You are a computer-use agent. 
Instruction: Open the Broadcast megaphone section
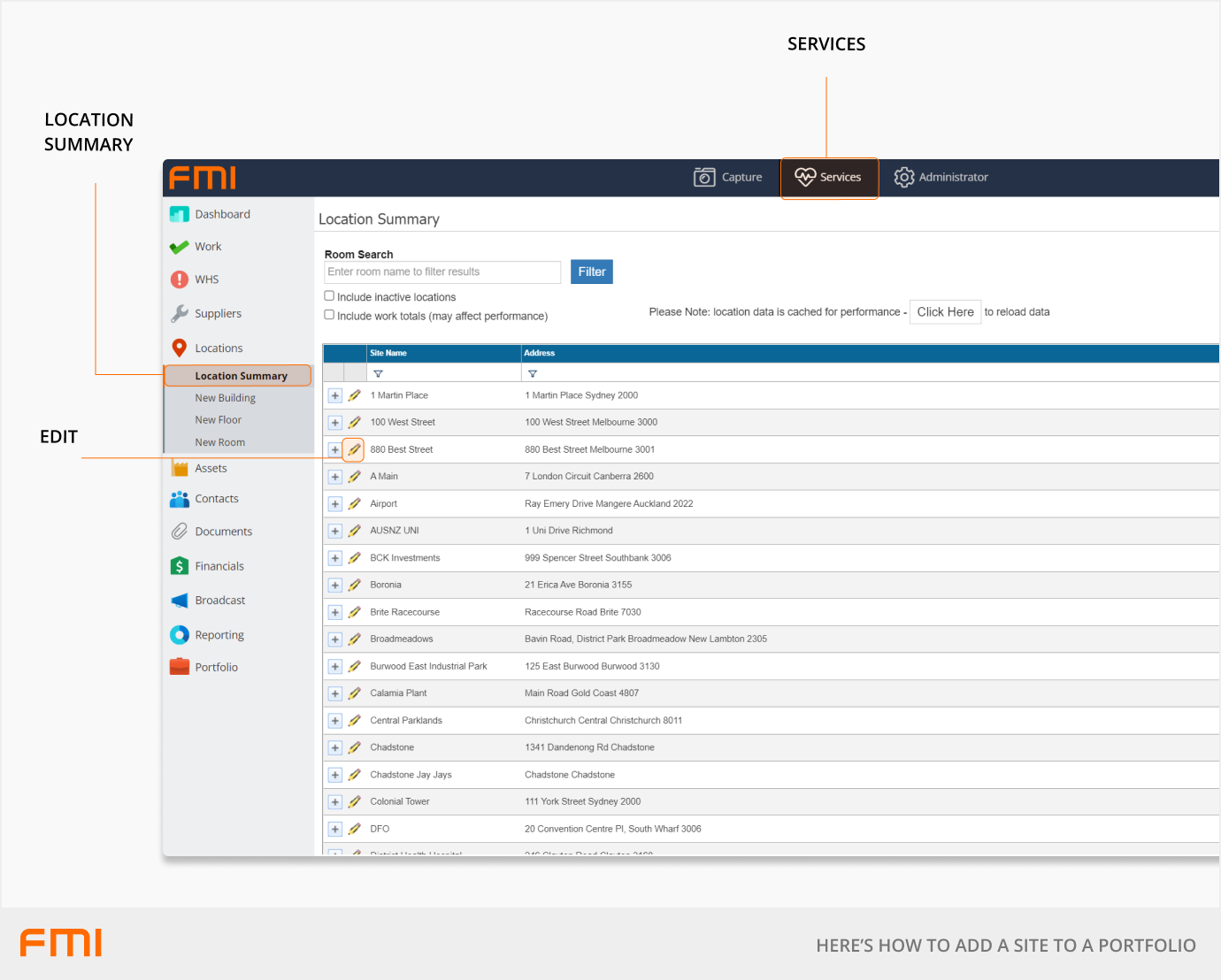[180, 601]
